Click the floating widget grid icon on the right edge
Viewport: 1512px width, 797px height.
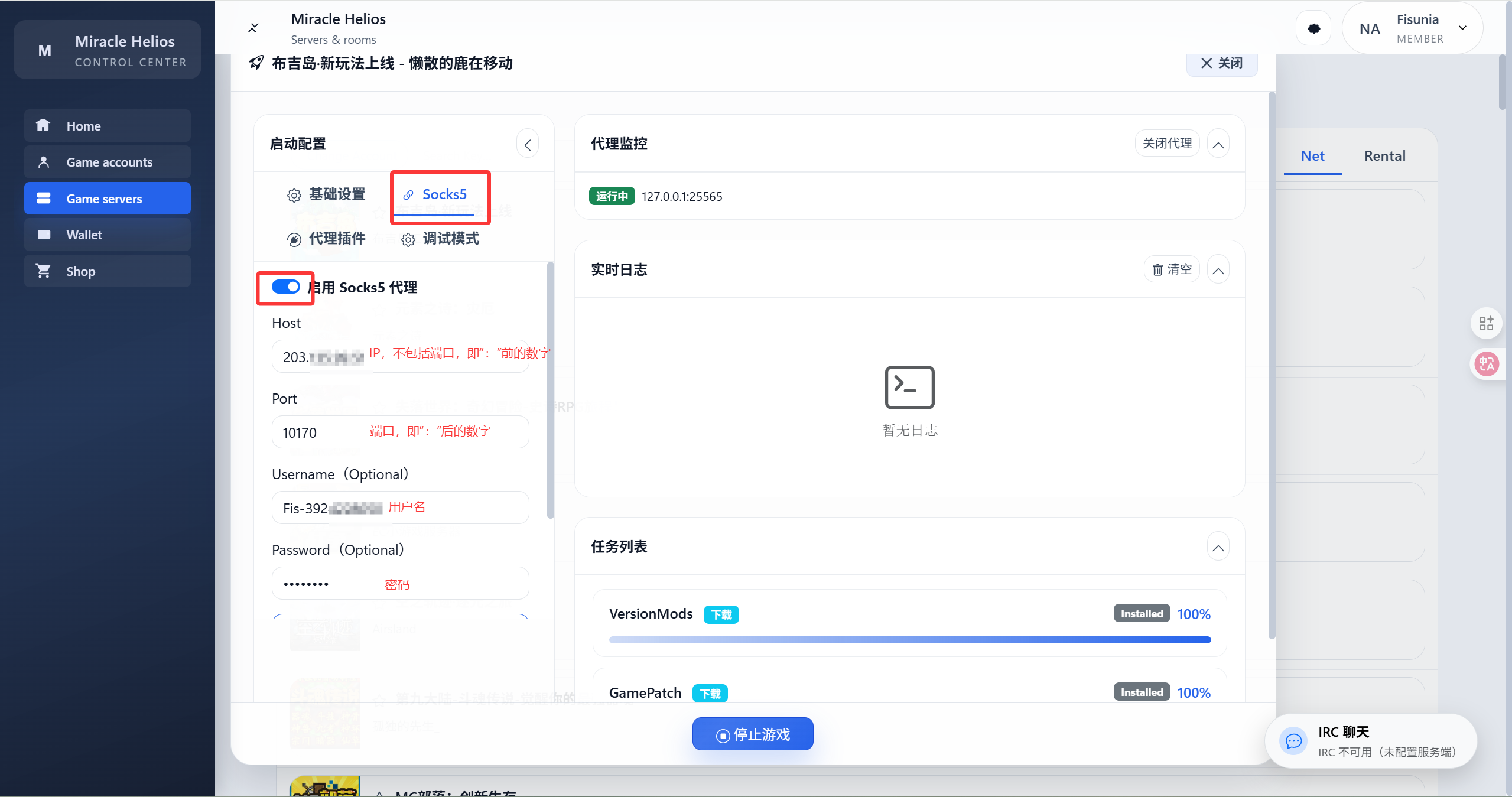click(x=1486, y=323)
